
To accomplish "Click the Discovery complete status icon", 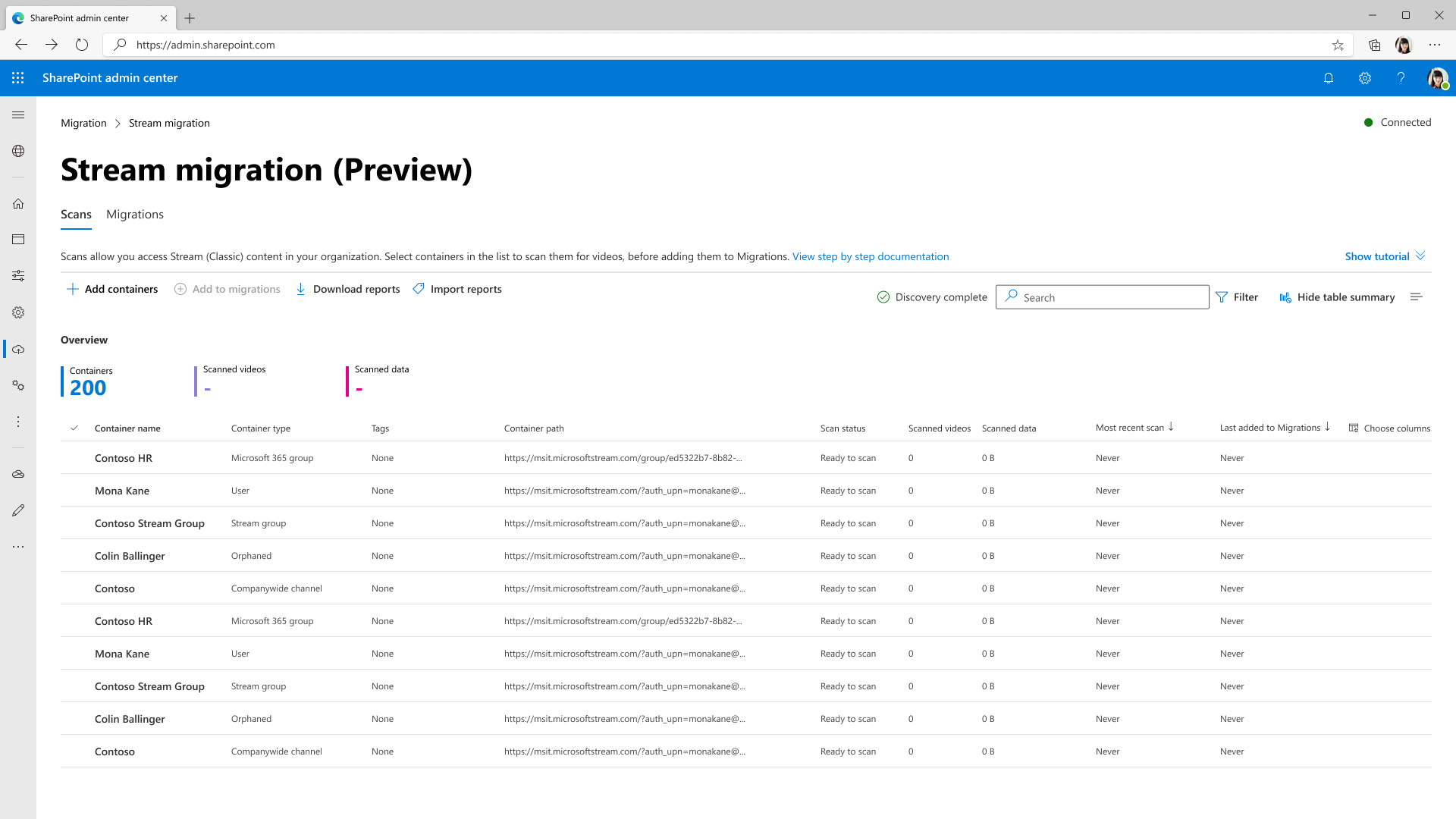I will click(883, 296).
